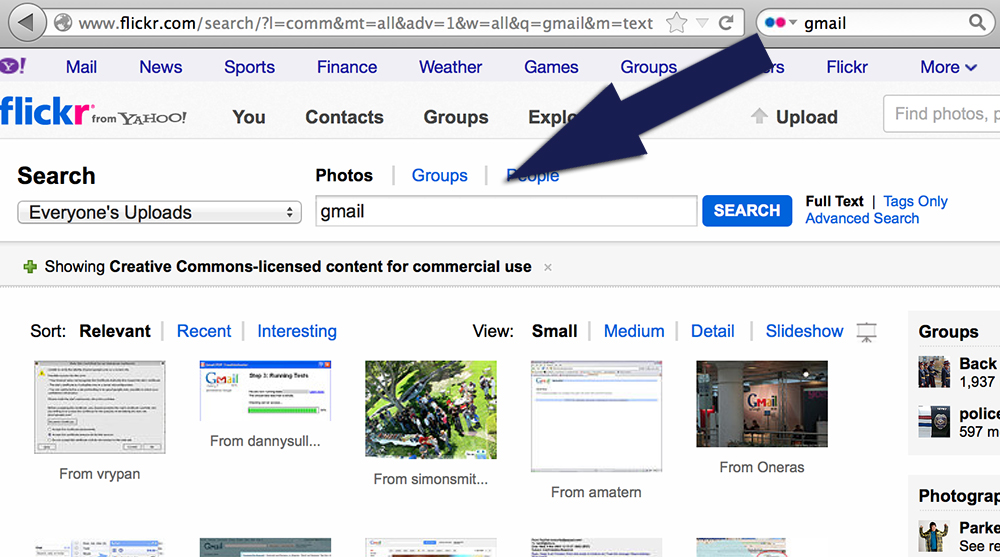Click the From vrypan label
1000x557 pixels.
pyautogui.click(x=99, y=474)
